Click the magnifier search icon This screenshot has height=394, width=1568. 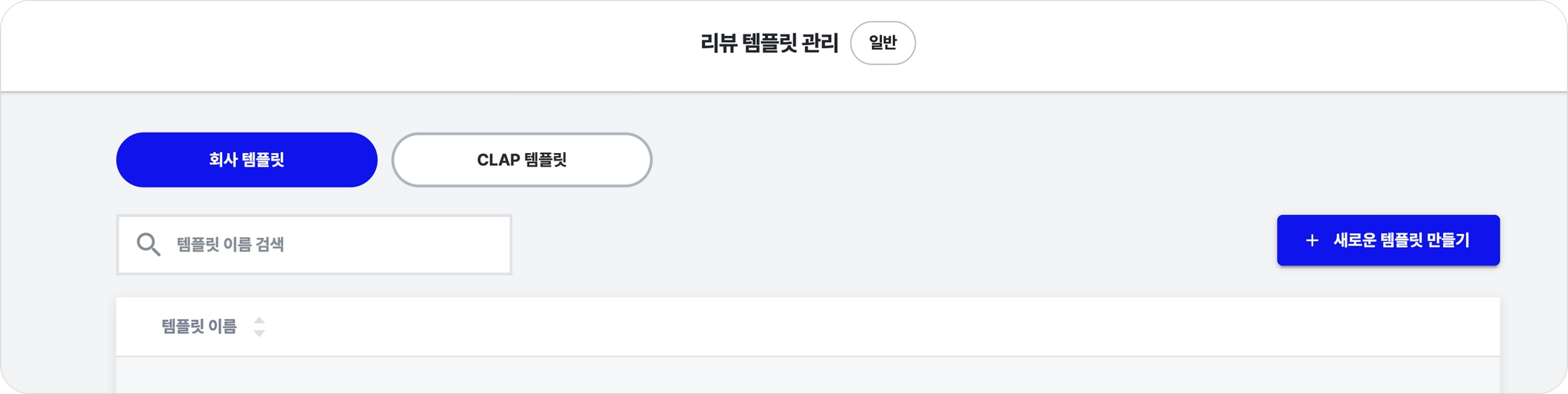tap(148, 245)
